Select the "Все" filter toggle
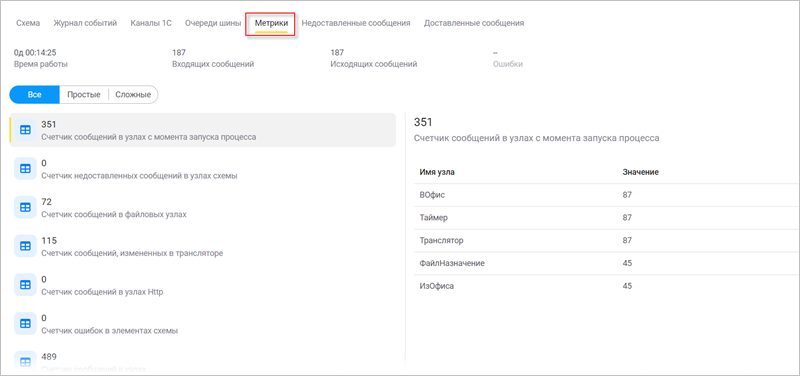 35,95
